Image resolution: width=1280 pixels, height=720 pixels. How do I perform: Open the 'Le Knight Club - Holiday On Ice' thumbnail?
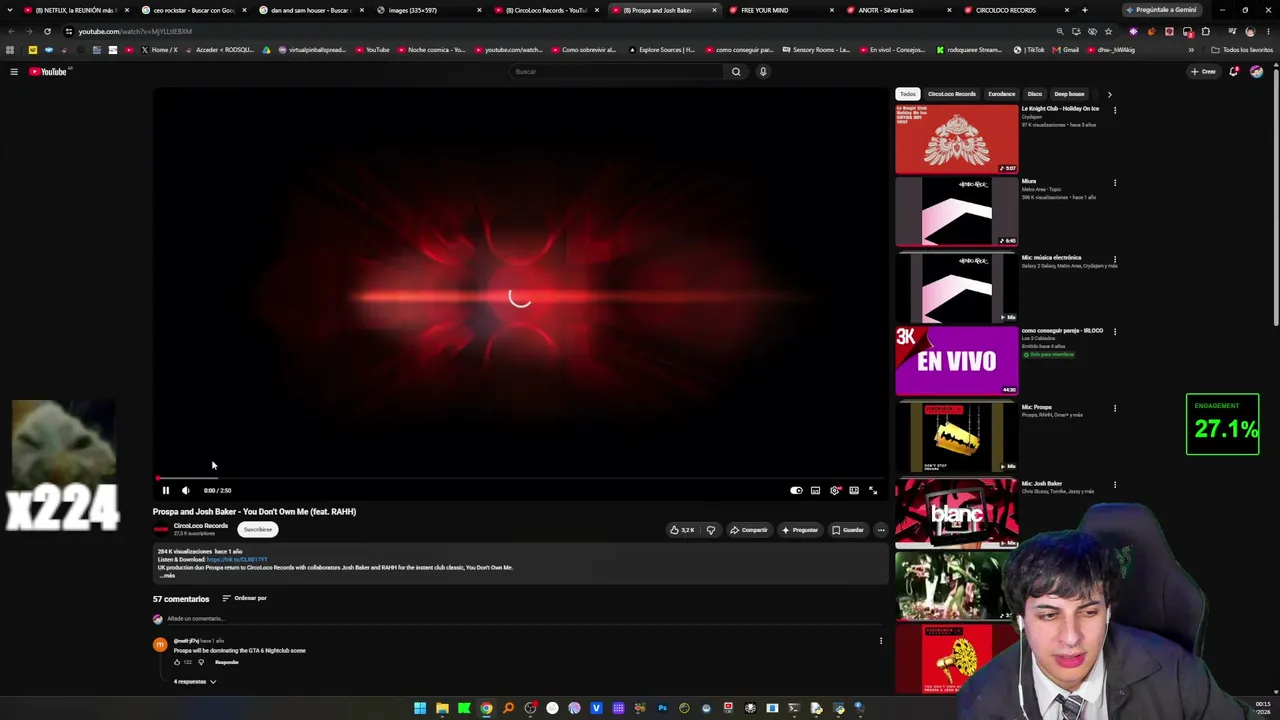pos(957,139)
